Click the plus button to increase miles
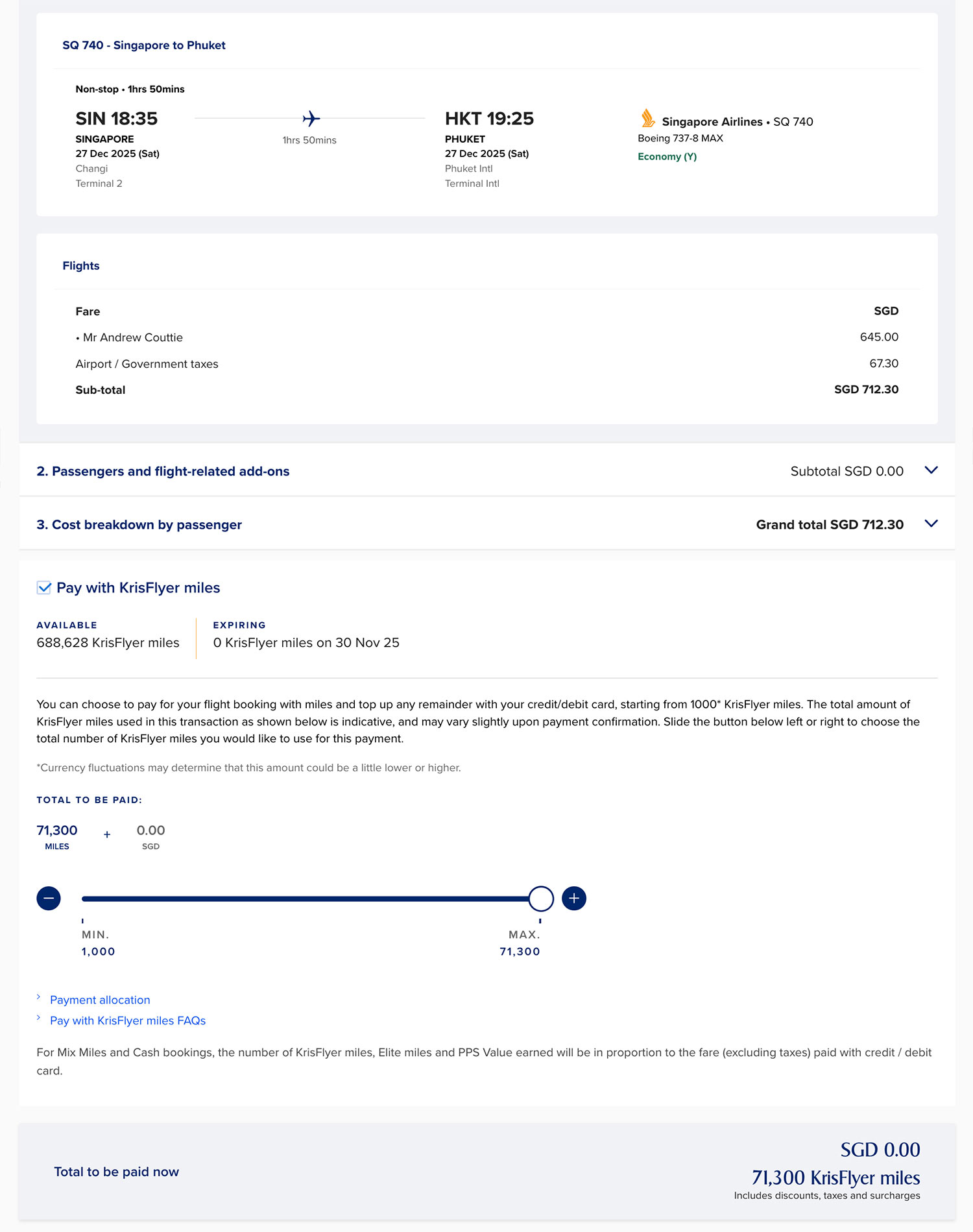This screenshot has width=973, height=1232. point(574,899)
